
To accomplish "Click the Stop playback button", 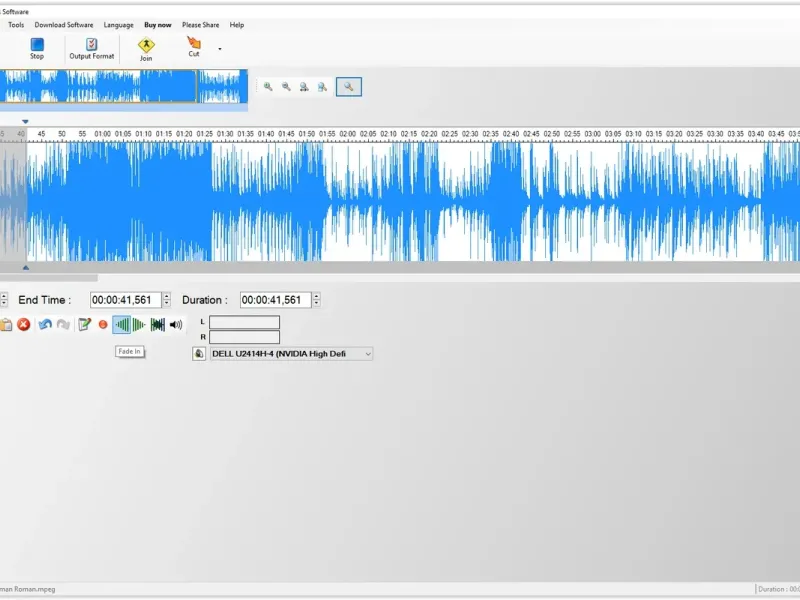I will pyautogui.click(x=37, y=49).
